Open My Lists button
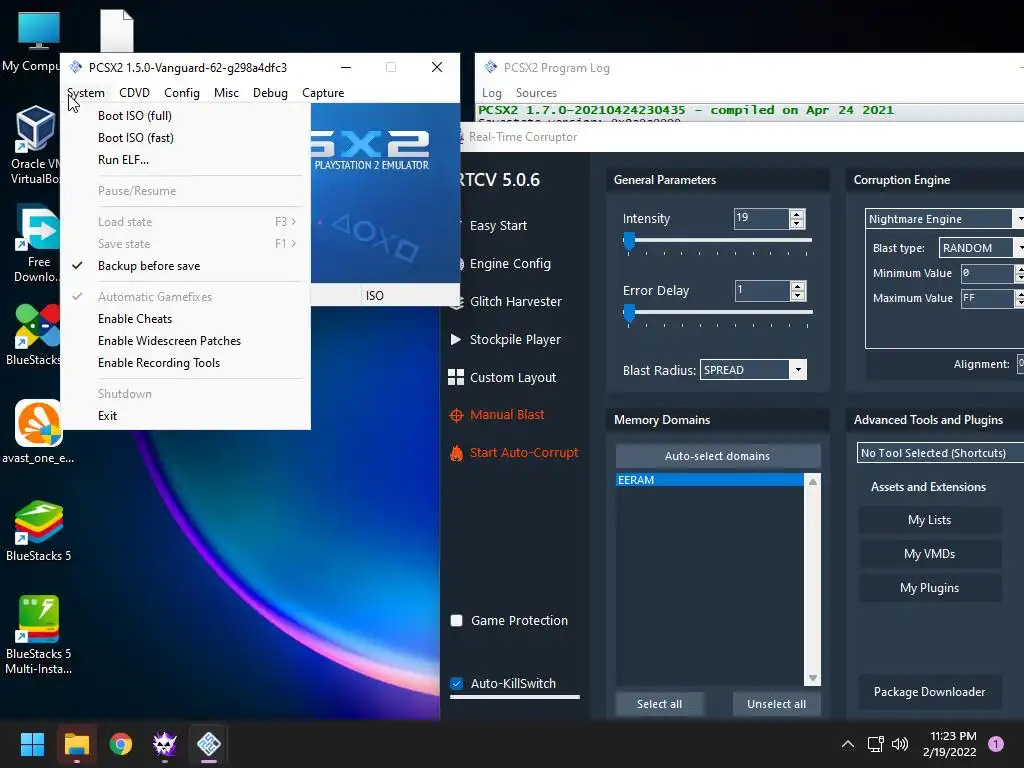This screenshot has width=1024, height=768. pyautogui.click(x=929, y=520)
